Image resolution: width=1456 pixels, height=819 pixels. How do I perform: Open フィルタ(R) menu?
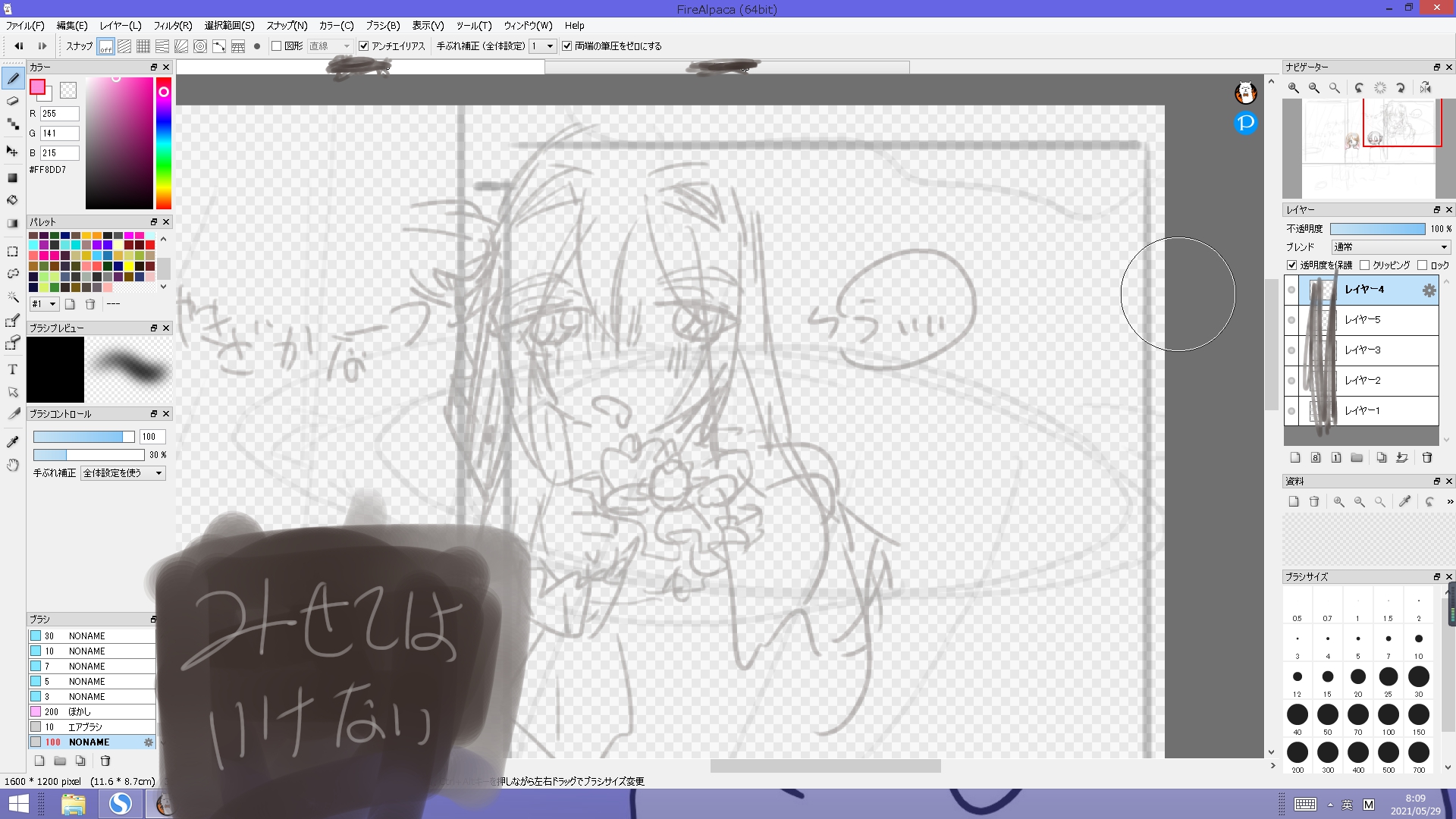(x=173, y=26)
